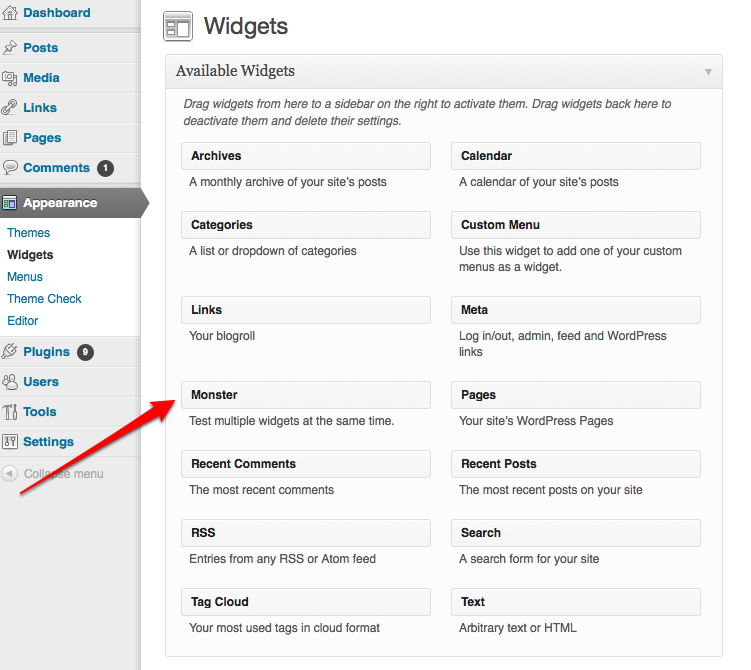Click the Links chain icon
The image size is (751, 670).
(10, 108)
